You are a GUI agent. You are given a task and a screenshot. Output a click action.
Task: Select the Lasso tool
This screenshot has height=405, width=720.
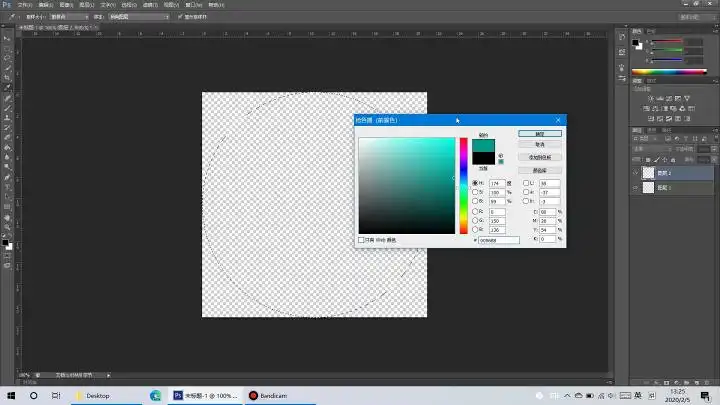pyautogui.click(x=8, y=57)
